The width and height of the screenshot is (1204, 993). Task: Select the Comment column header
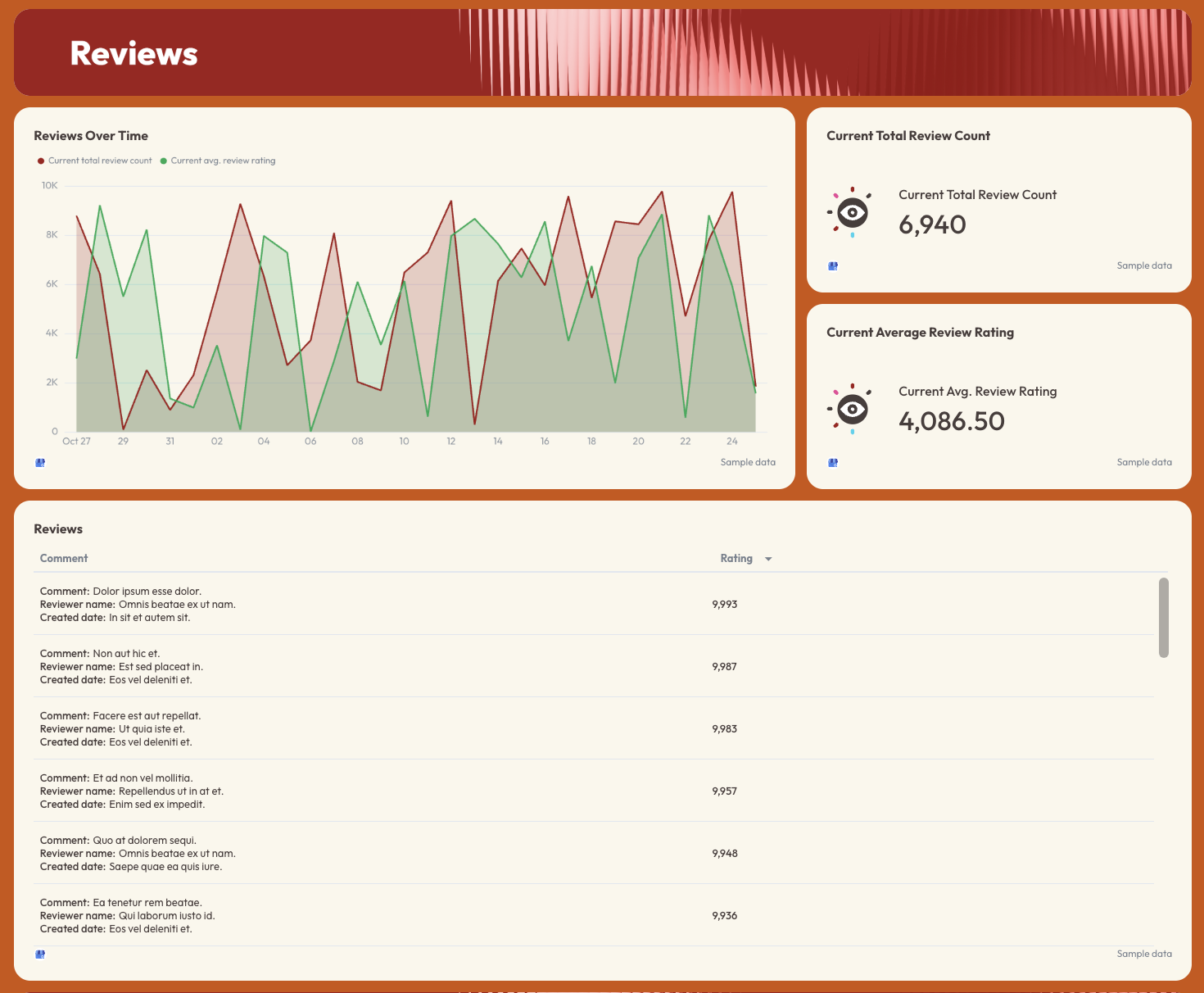tap(63, 558)
